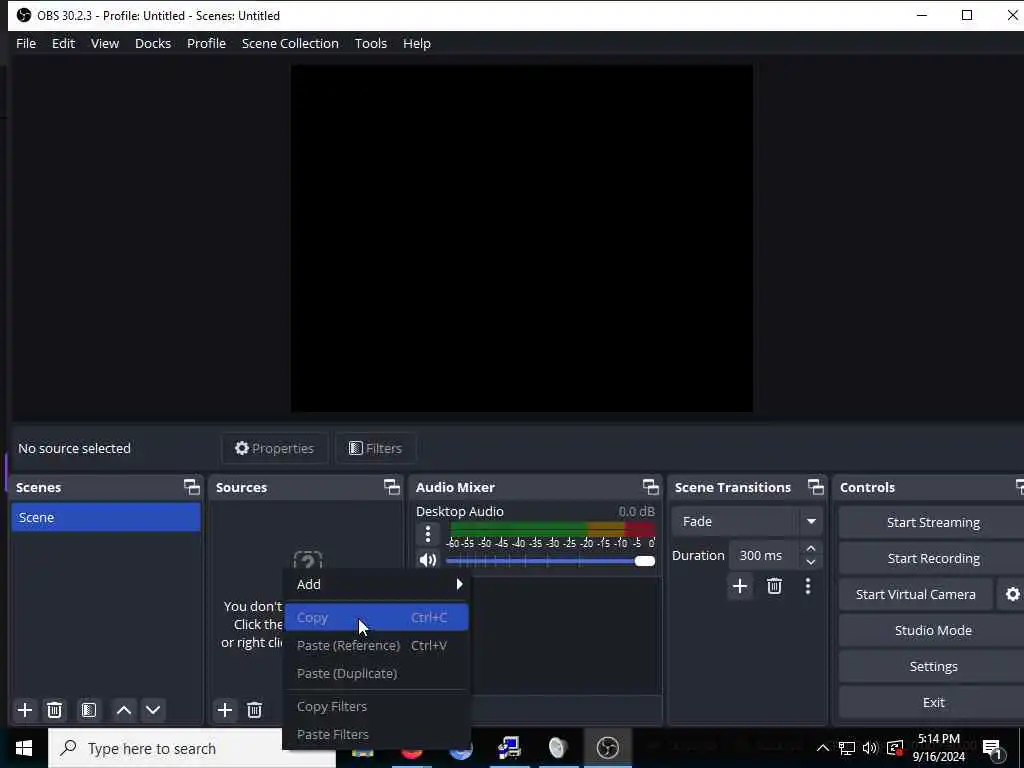Select the Scene item in Scenes list

click(x=106, y=517)
